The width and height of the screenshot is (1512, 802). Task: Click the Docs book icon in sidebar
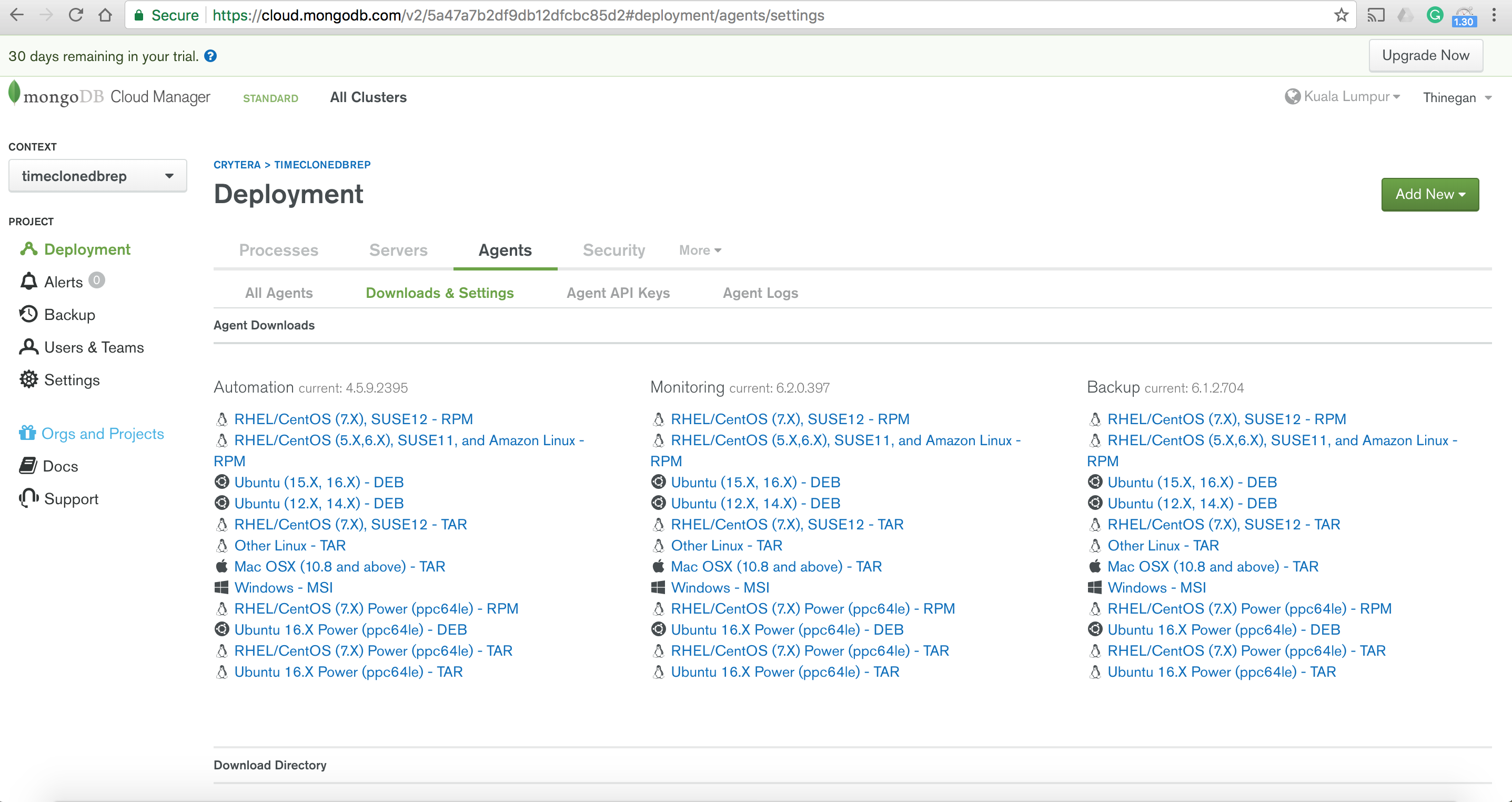point(27,466)
